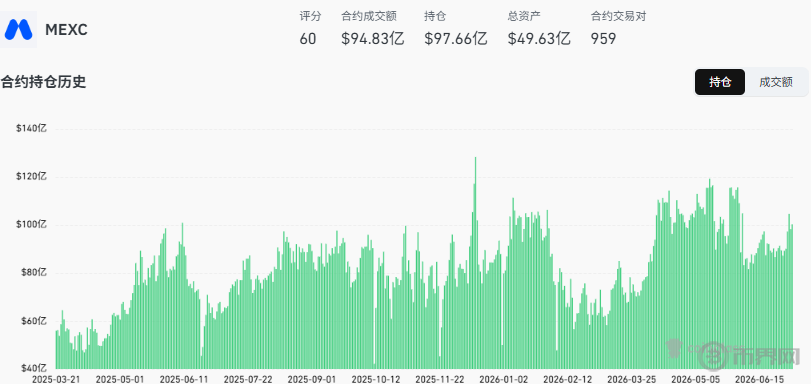Click the 2025-05-01 x-axis date
Screen dimensions: 811x384
tap(120, 379)
